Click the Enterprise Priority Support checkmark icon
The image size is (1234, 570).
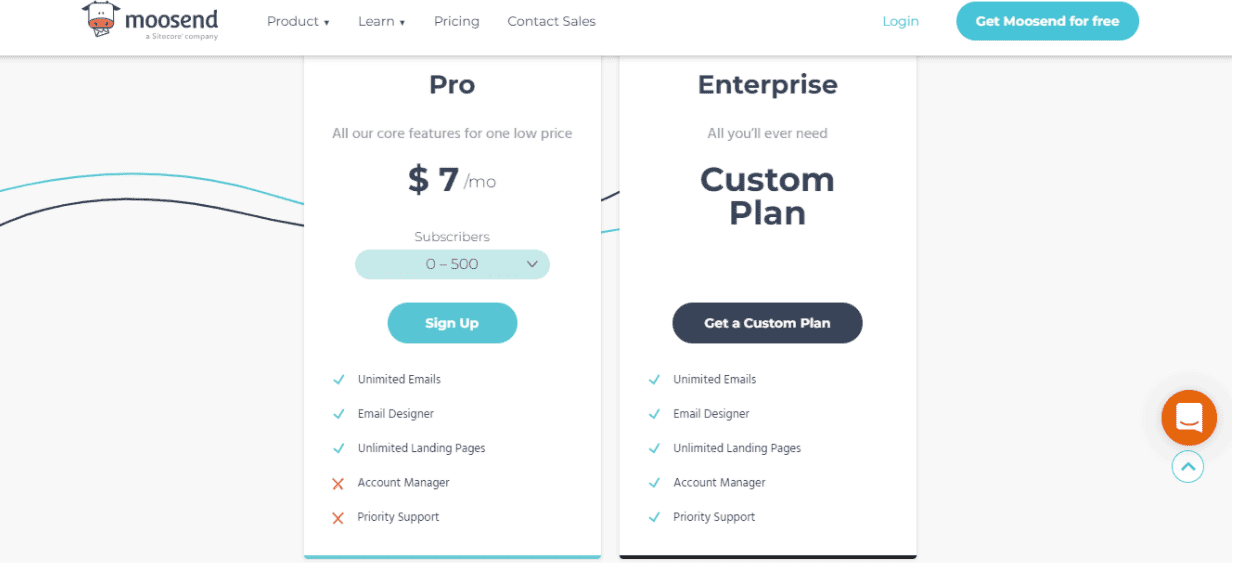[x=654, y=518]
